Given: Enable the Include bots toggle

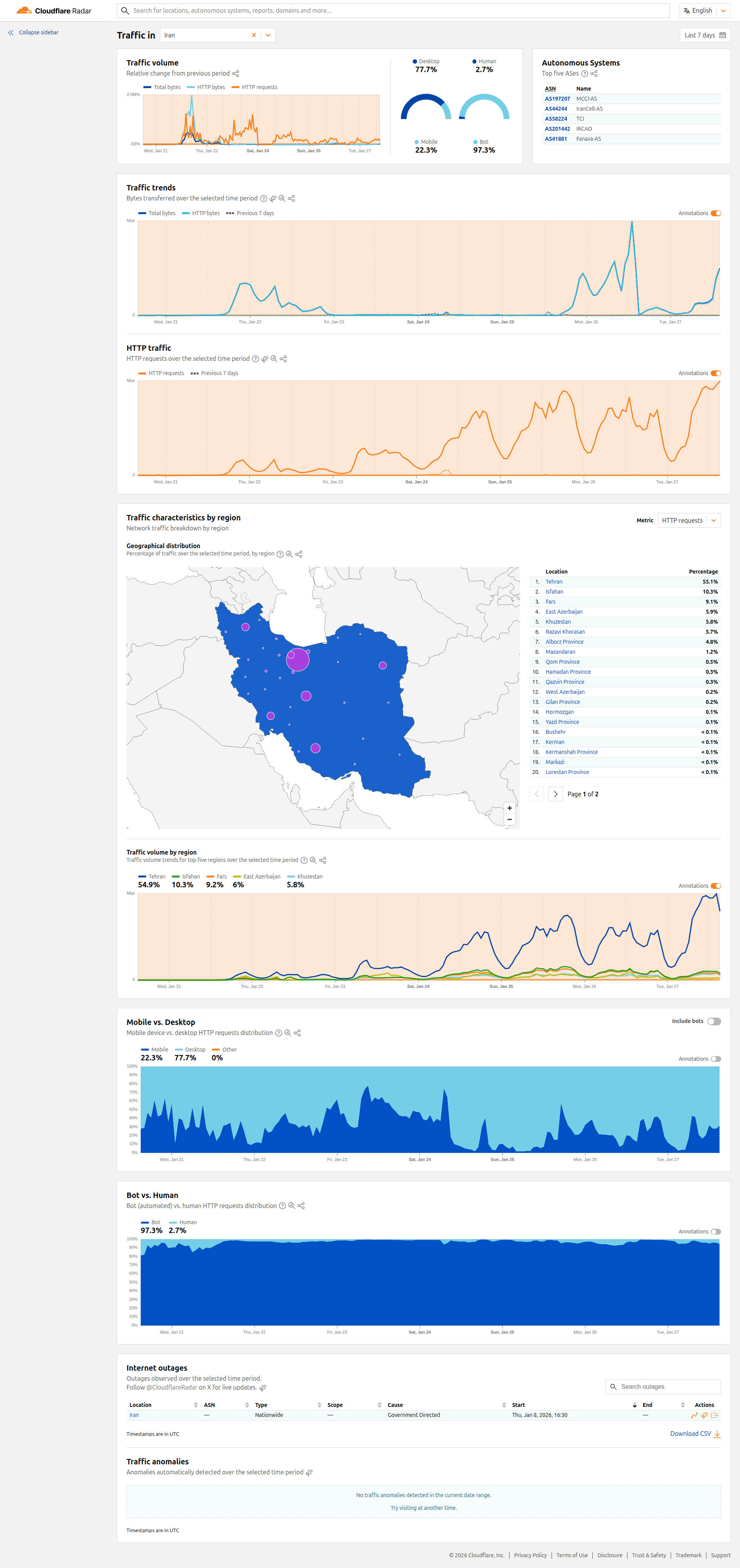Looking at the screenshot, I should point(714,1021).
